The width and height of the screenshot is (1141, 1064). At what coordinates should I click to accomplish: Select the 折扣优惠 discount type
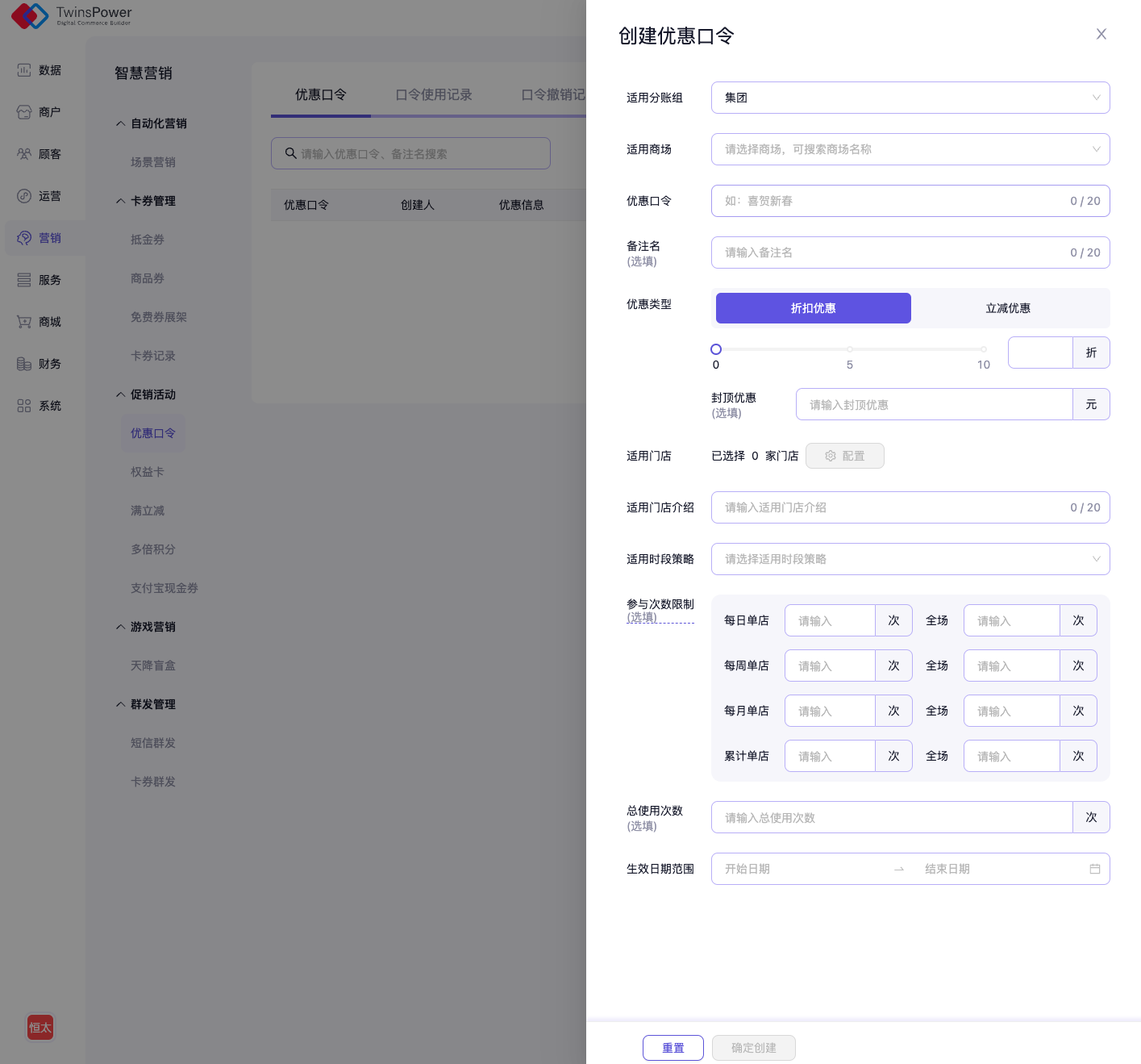[x=813, y=308]
